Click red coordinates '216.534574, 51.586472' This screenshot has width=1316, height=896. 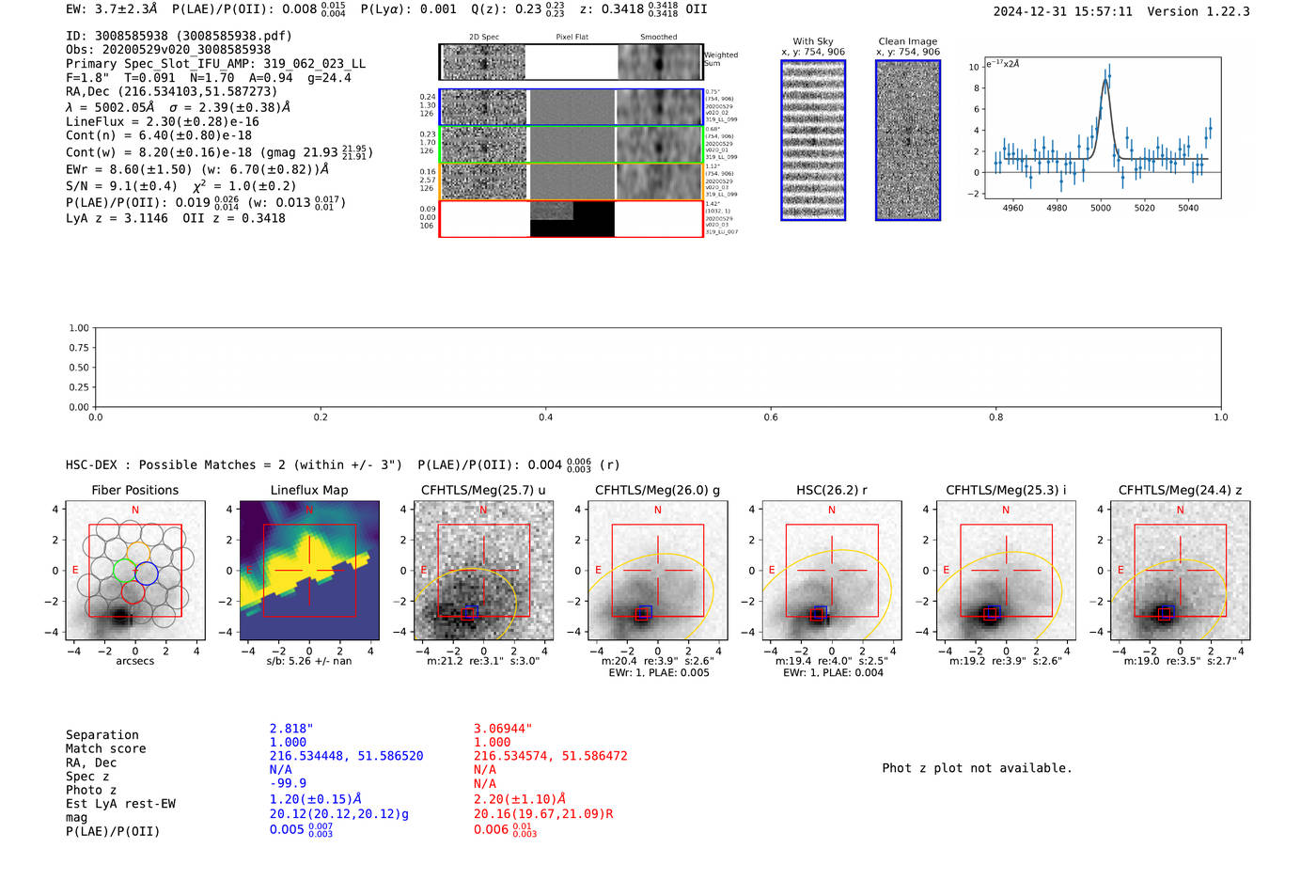click(551, 756)
